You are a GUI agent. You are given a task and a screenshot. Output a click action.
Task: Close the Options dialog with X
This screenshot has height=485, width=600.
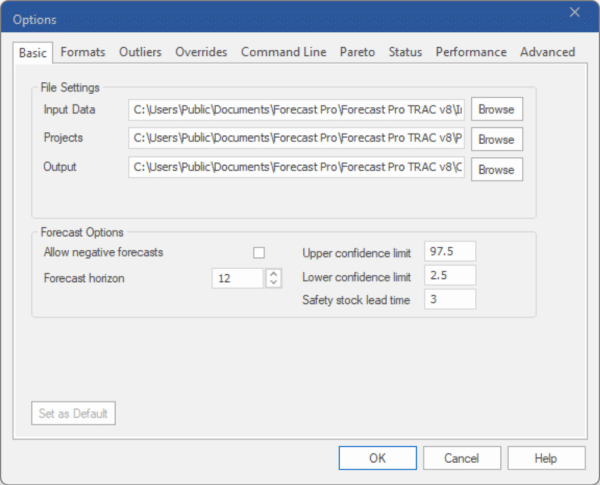tap(574, 12)
